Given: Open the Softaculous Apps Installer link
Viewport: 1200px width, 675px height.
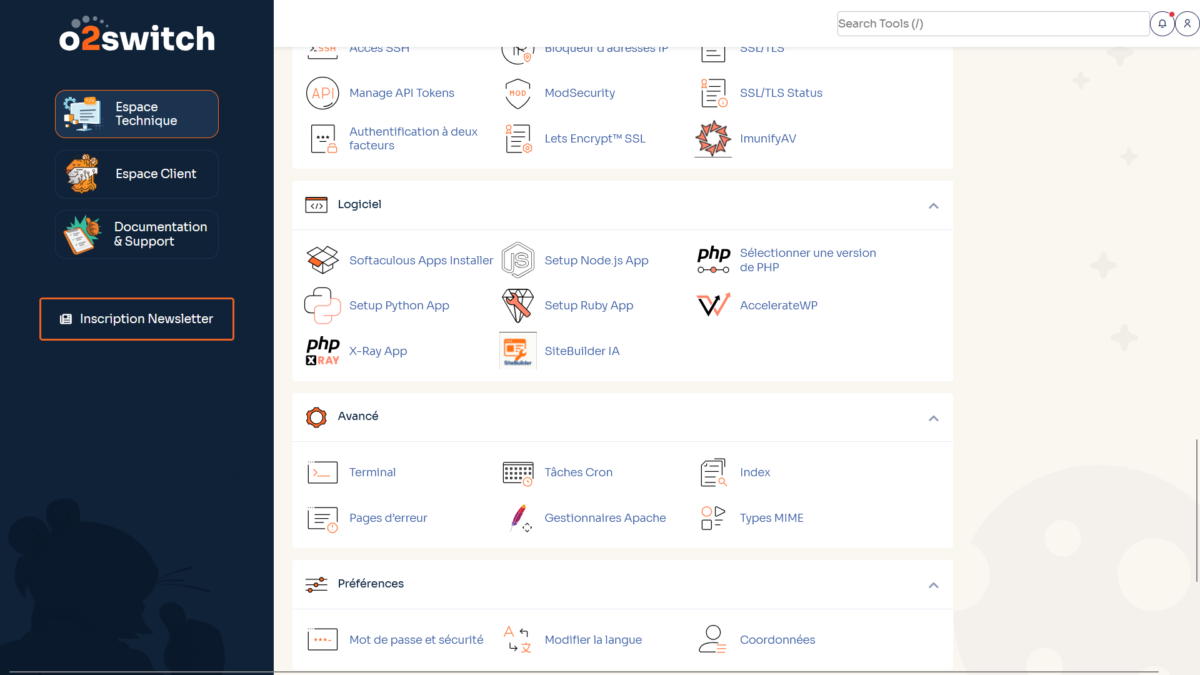Looking at the screenshot, I should pos(421,260).
